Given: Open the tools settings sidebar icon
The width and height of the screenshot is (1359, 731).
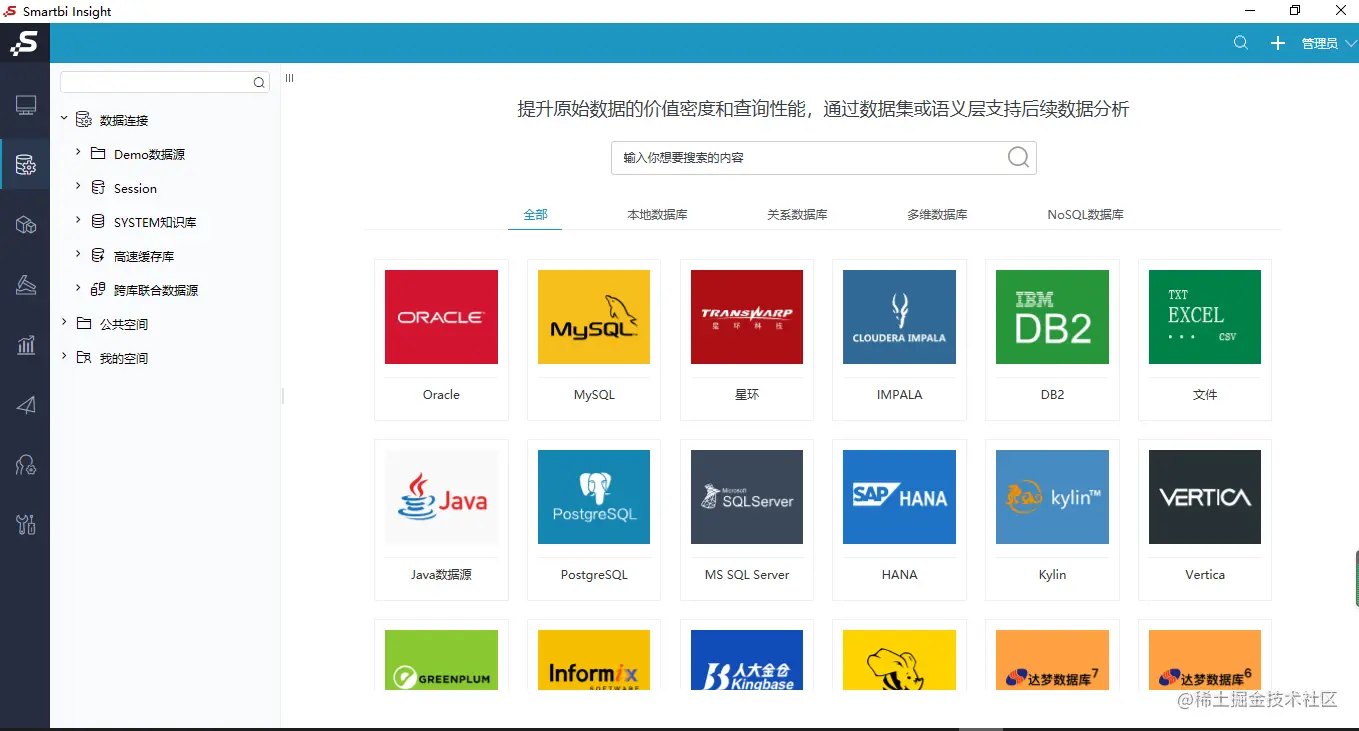Looking at the screenshot, I should click(26, 524).
